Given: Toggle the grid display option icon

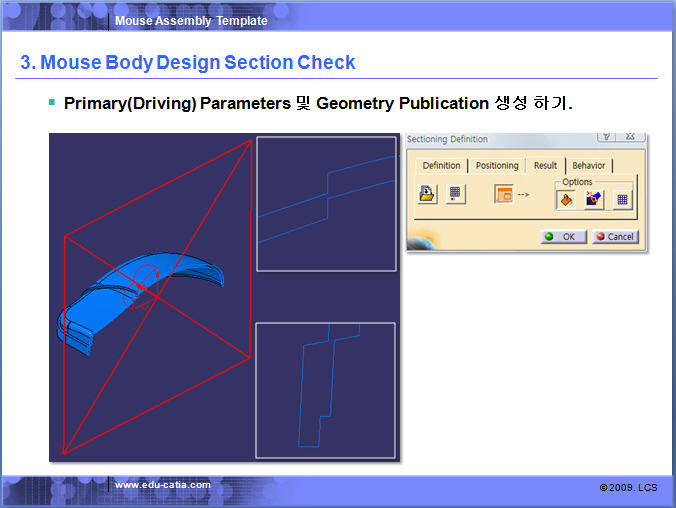Looking at the screenshot, I should 622,199.
